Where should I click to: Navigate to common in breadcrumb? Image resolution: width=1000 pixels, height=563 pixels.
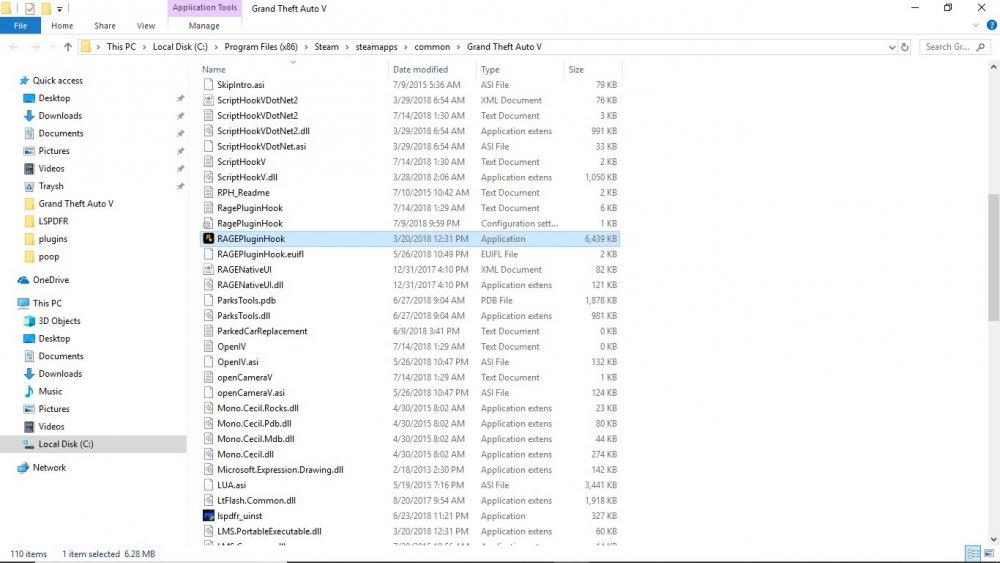coord(432,47)
